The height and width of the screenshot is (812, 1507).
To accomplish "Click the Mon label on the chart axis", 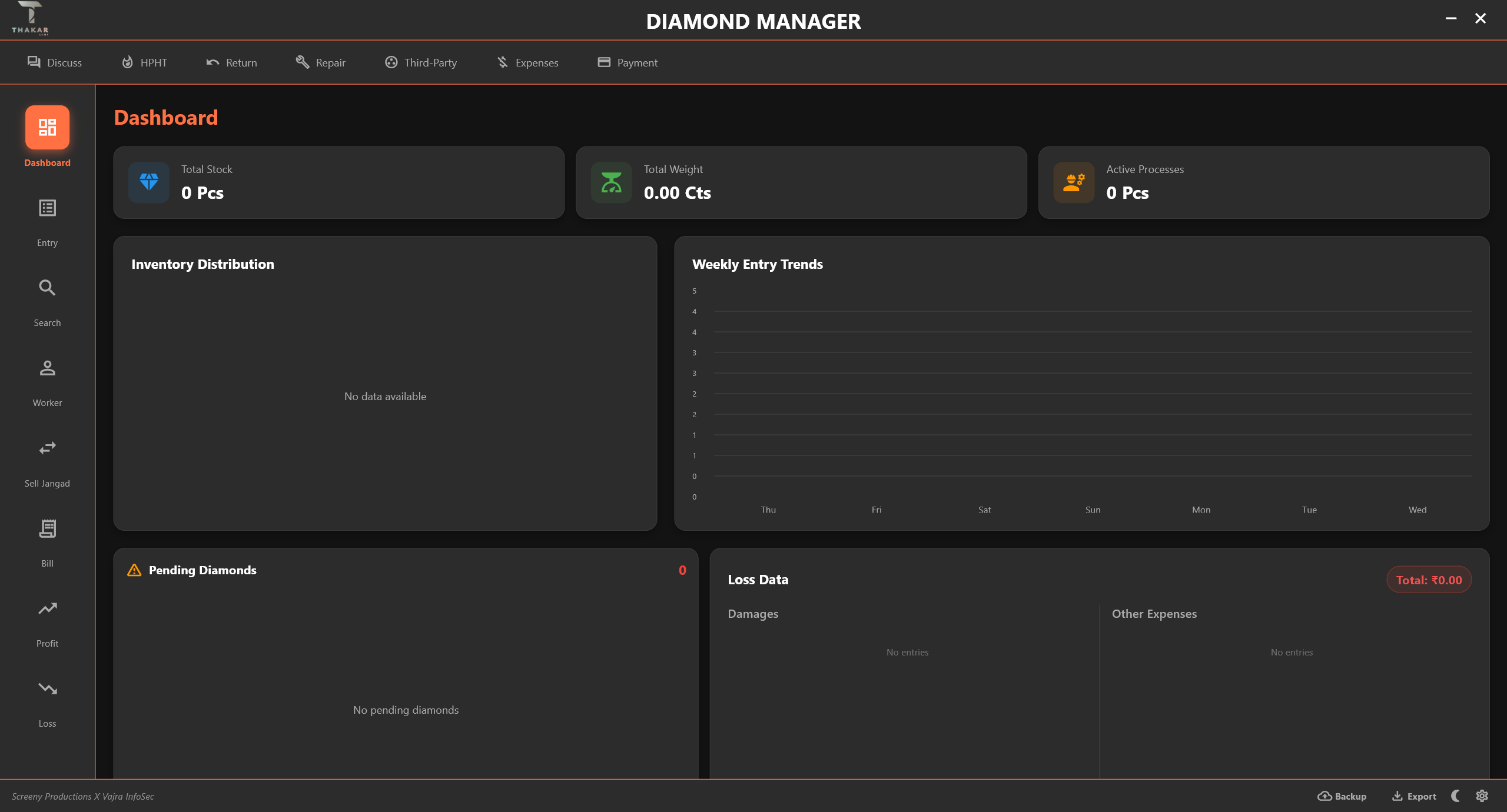I will pos(1201,510).
